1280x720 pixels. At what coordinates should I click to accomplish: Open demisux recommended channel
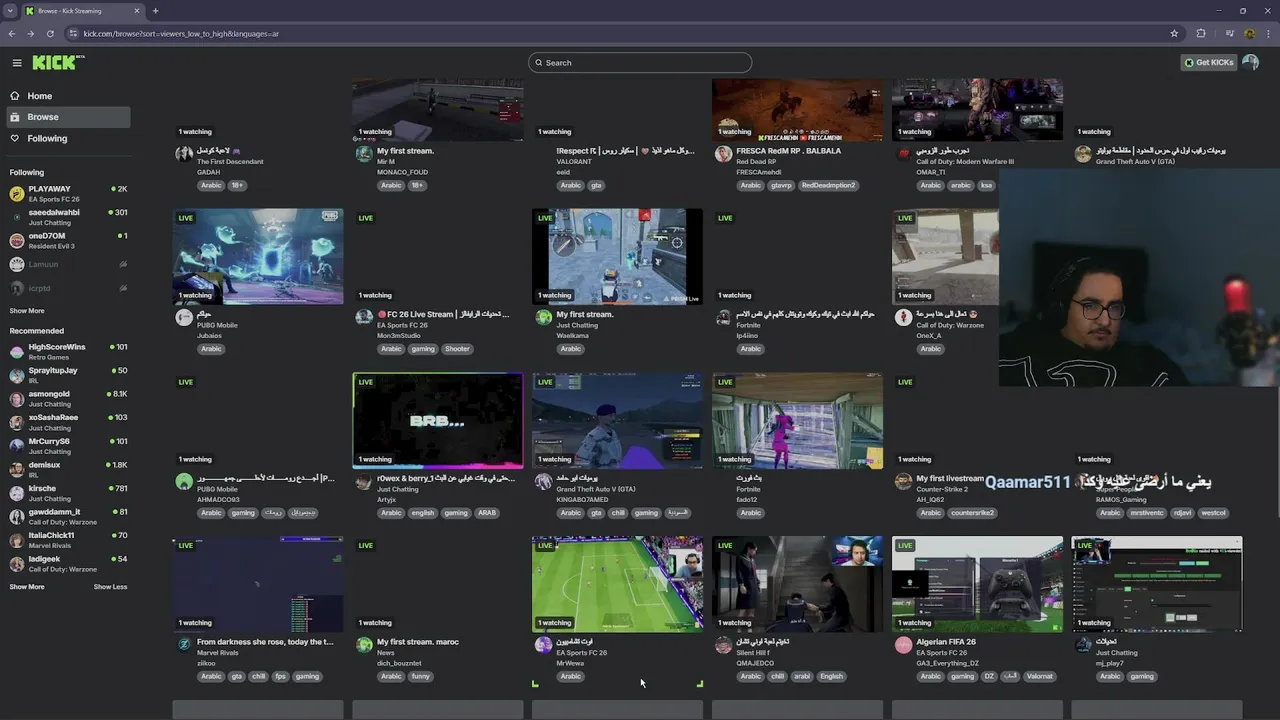point(68,470)
